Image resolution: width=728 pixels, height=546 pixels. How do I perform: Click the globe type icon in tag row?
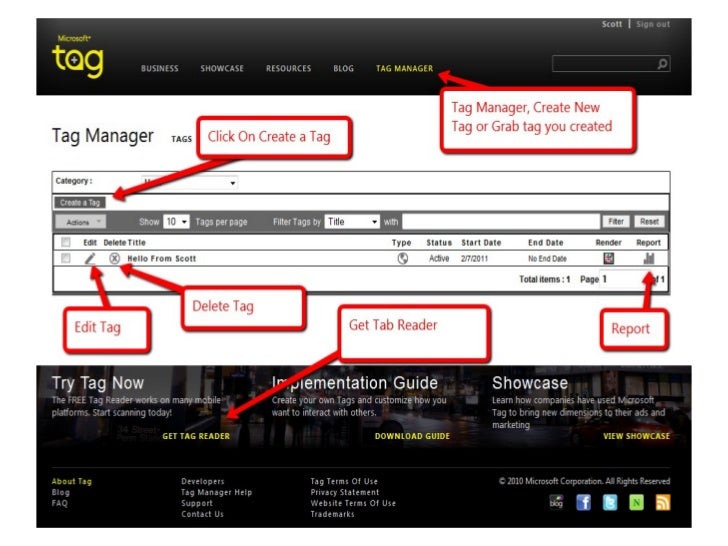pyautogui.click(x=403, y=259)
